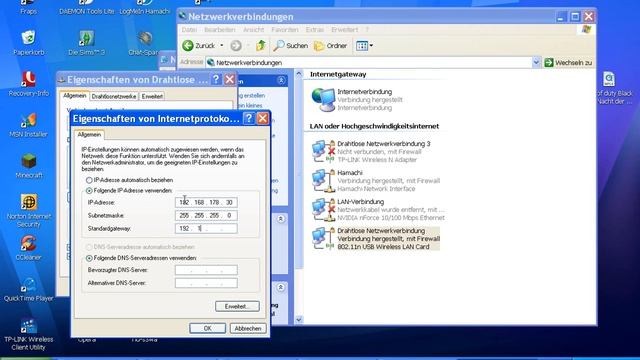The image size is (640, 360).
Task: Click the Alternativer DNS-Server field
Action: [x=206, y=283]
